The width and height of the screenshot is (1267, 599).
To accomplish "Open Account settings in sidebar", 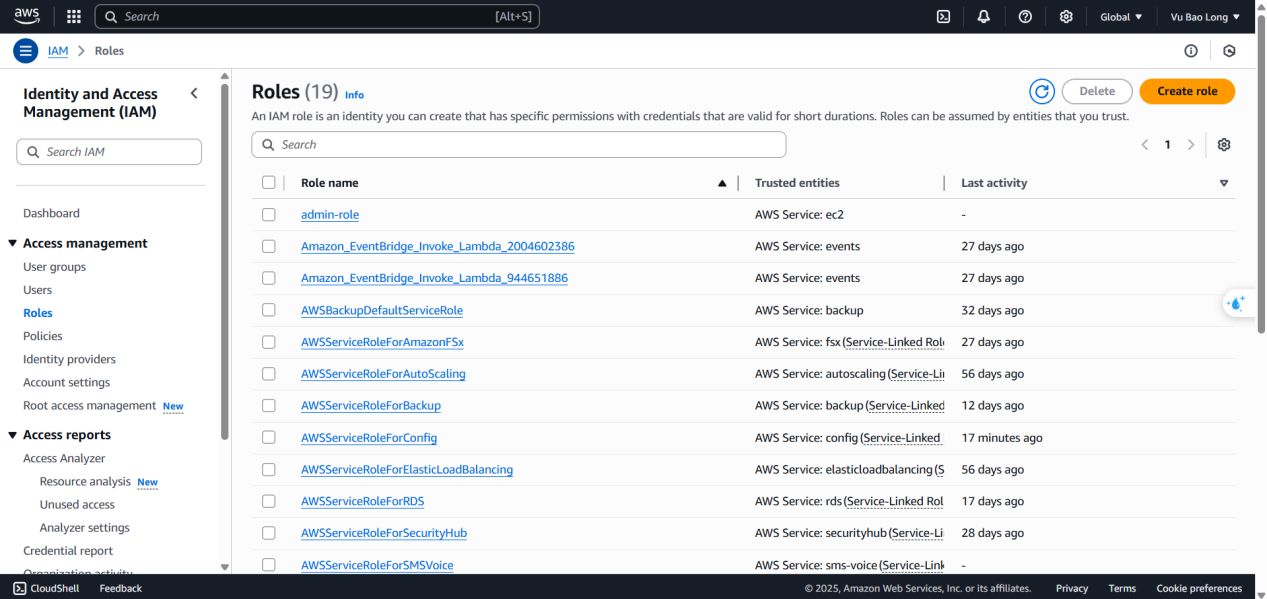I will (x=66, y=382).
